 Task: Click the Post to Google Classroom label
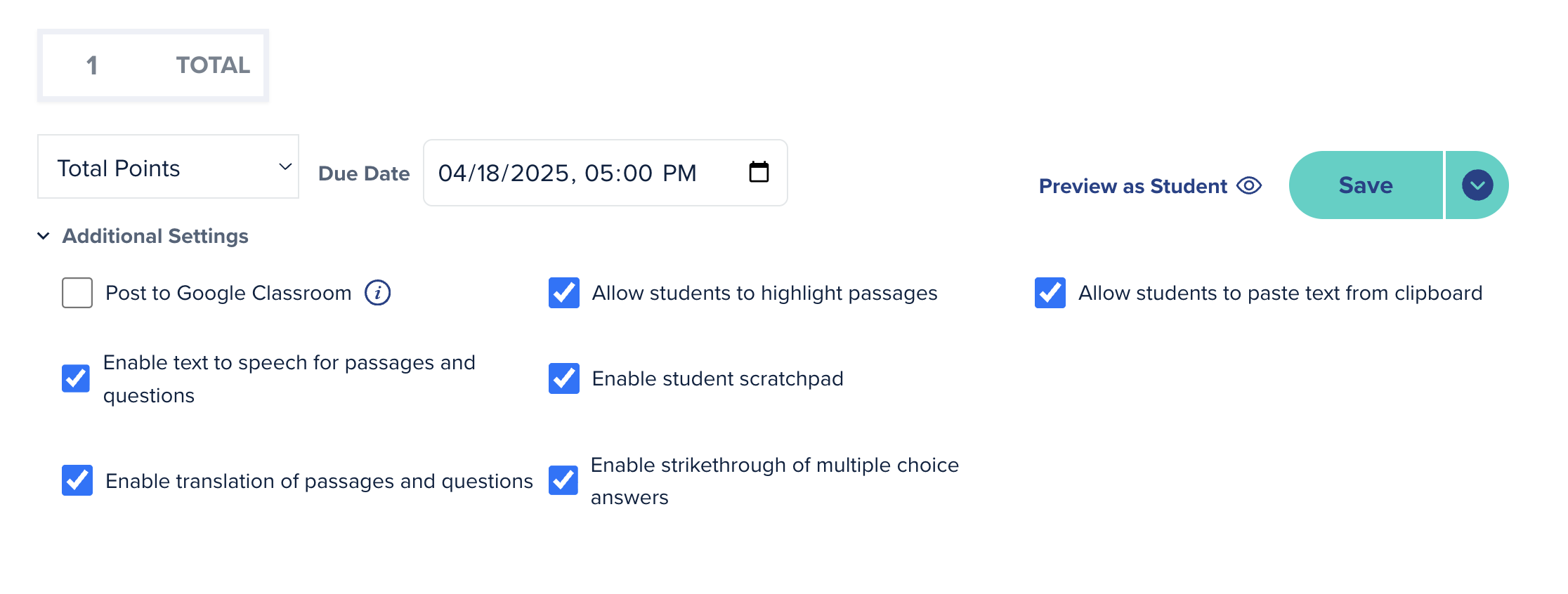point(228,293)
